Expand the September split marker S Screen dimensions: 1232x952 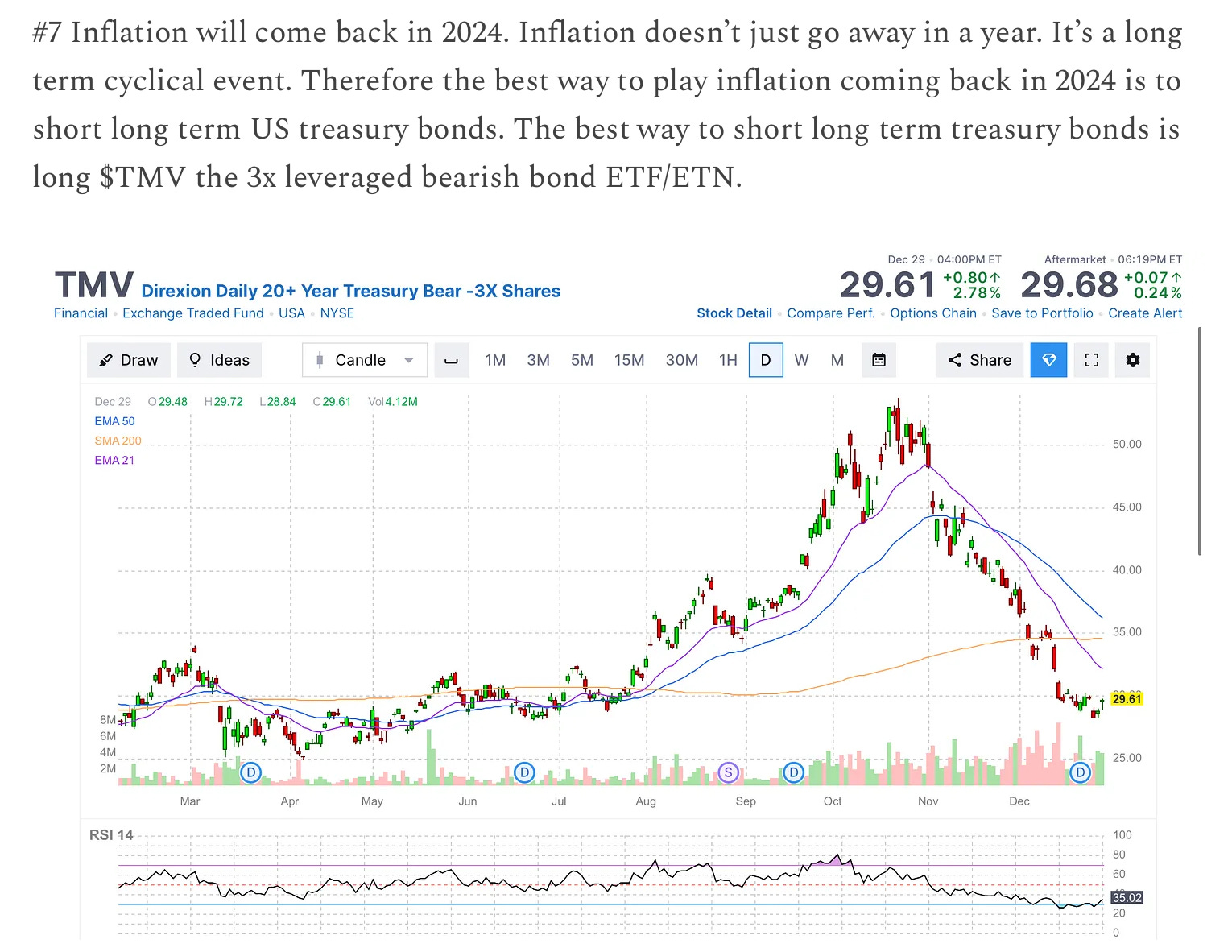click(728, 772)
